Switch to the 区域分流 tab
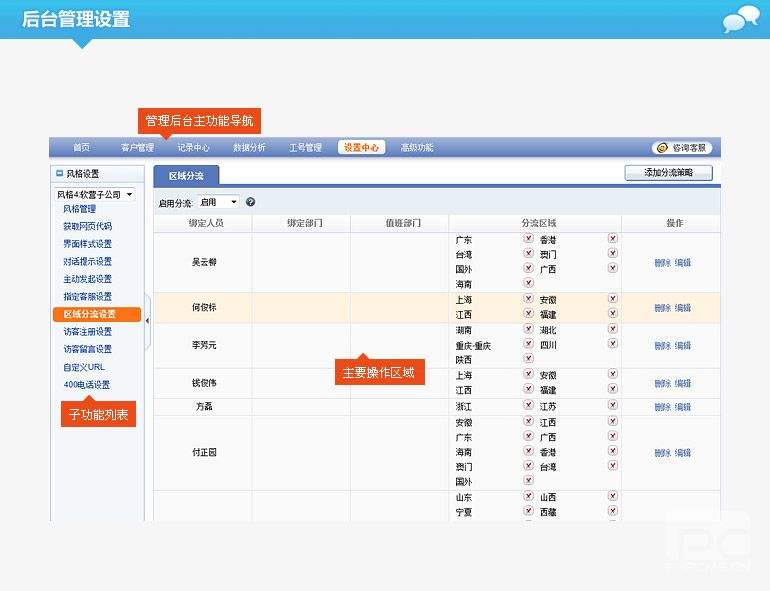This screenshot has width=770, height=591. pos(186,176)
